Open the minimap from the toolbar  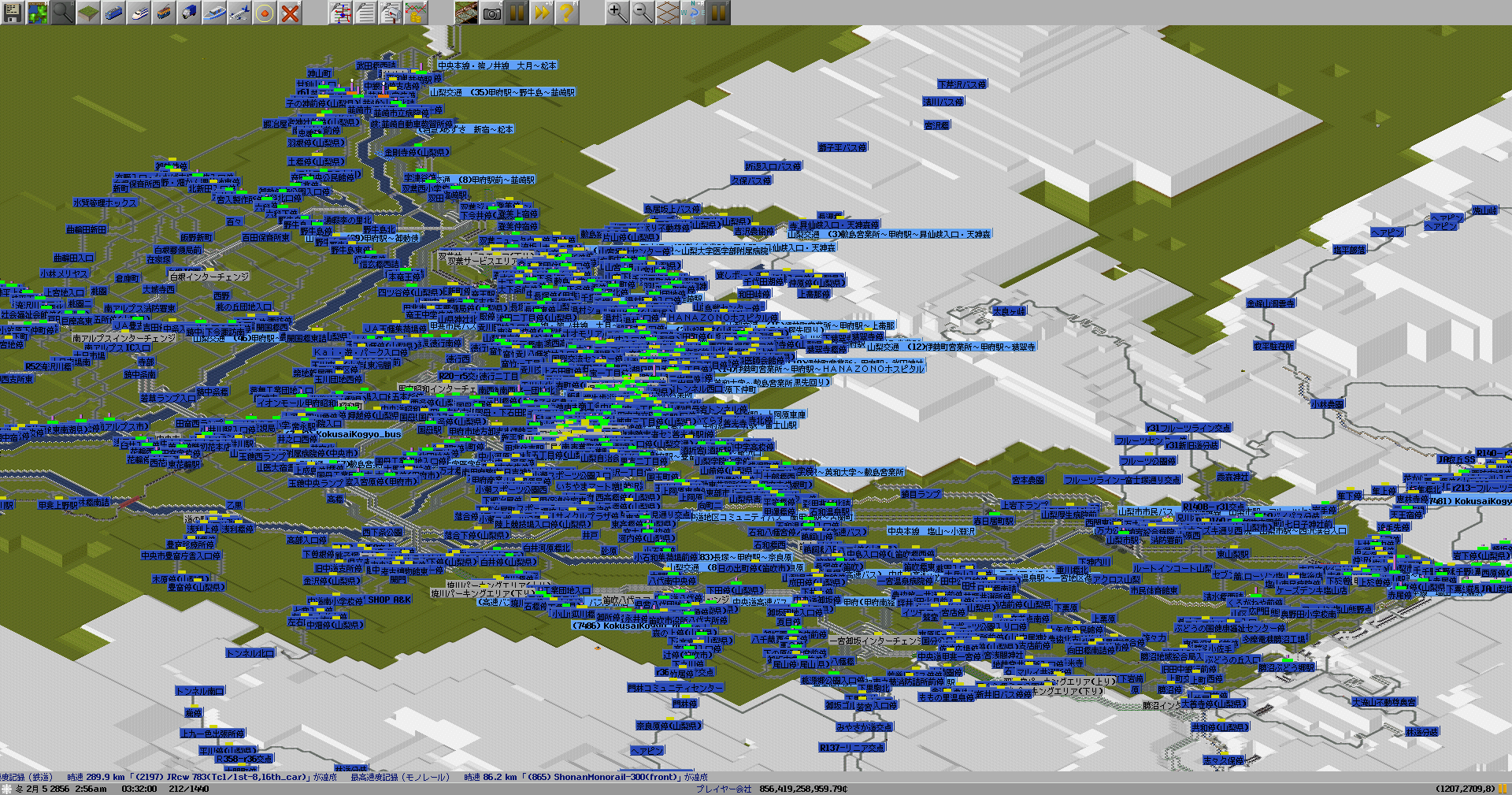(38, 13)
